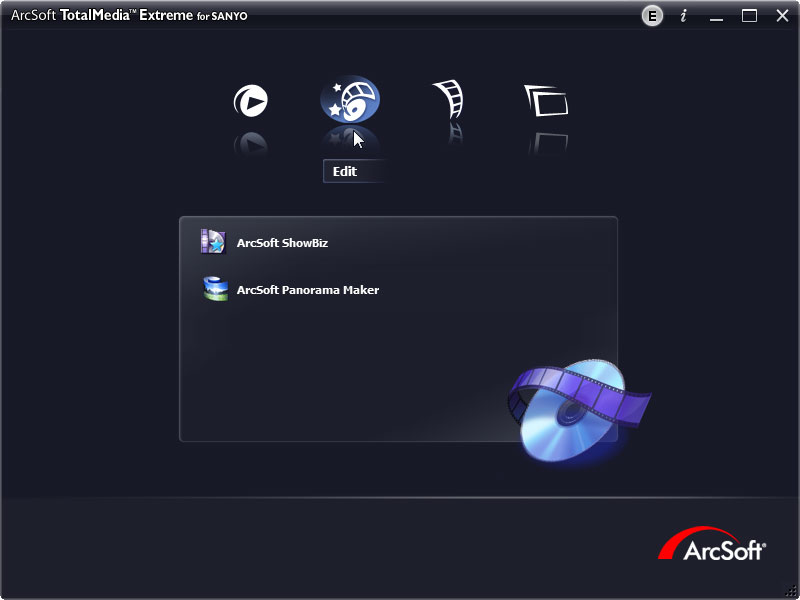
Task: Open the info (i) button
Action: 683,16
